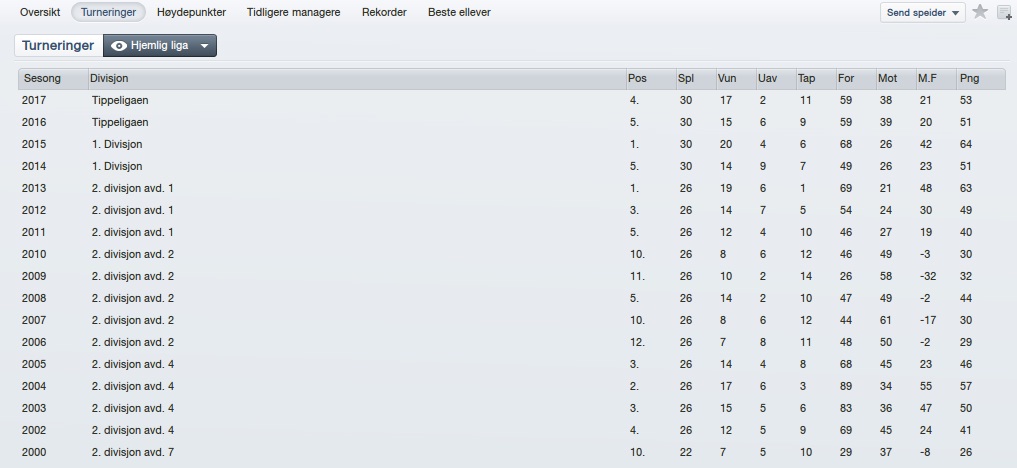Select the active Turneringer tab
Viewport: 1017px width, 468px height.
(108, 12)
